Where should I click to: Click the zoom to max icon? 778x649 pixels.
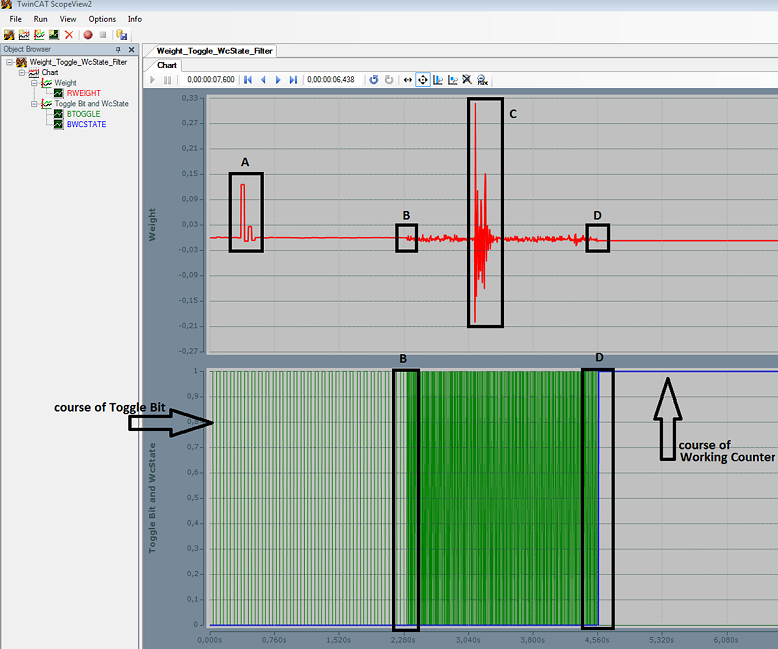[482, 80]
